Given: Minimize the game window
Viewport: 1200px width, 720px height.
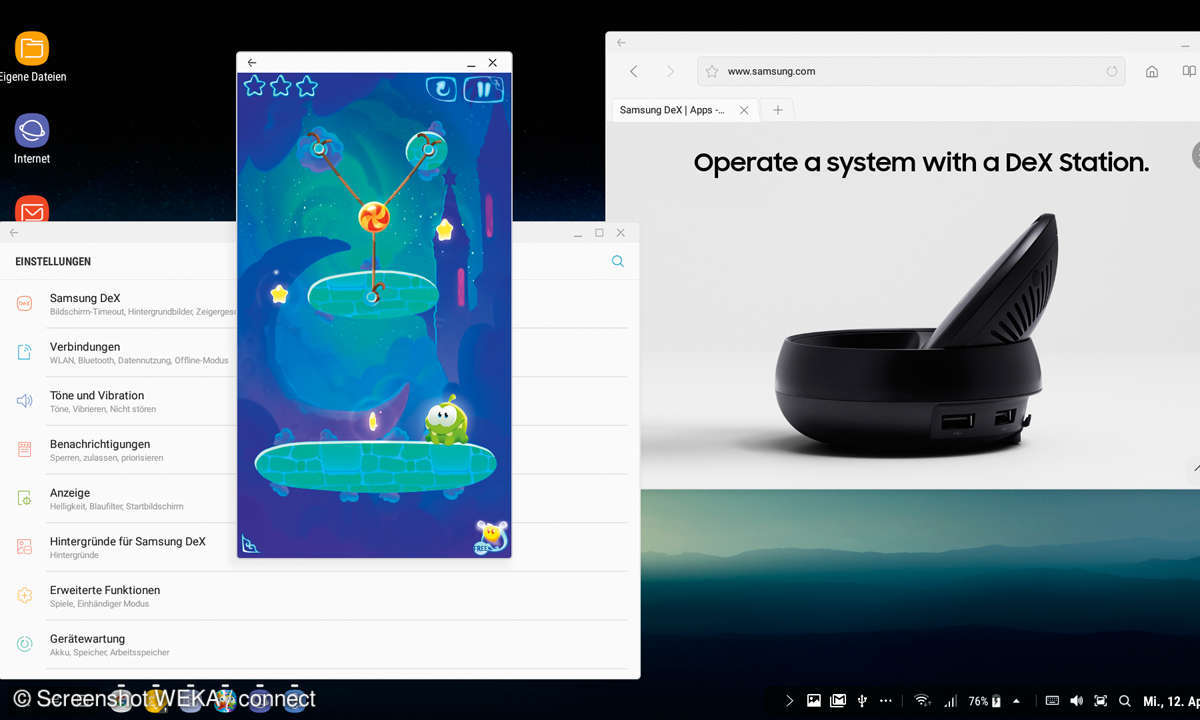Looking at the screenshot, I should click(471, 63).
